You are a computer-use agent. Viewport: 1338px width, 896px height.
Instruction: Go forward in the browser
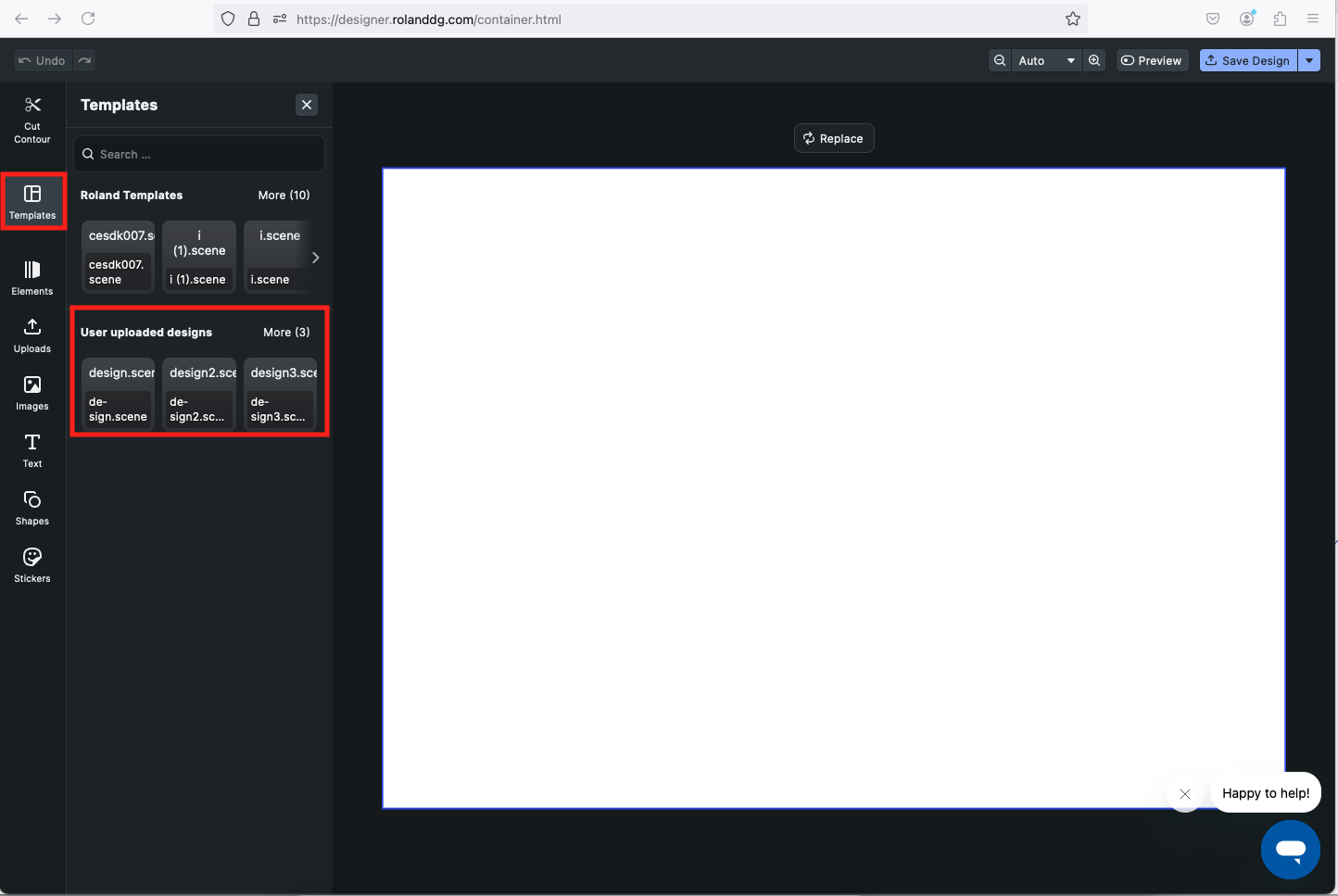coord(55,19)
